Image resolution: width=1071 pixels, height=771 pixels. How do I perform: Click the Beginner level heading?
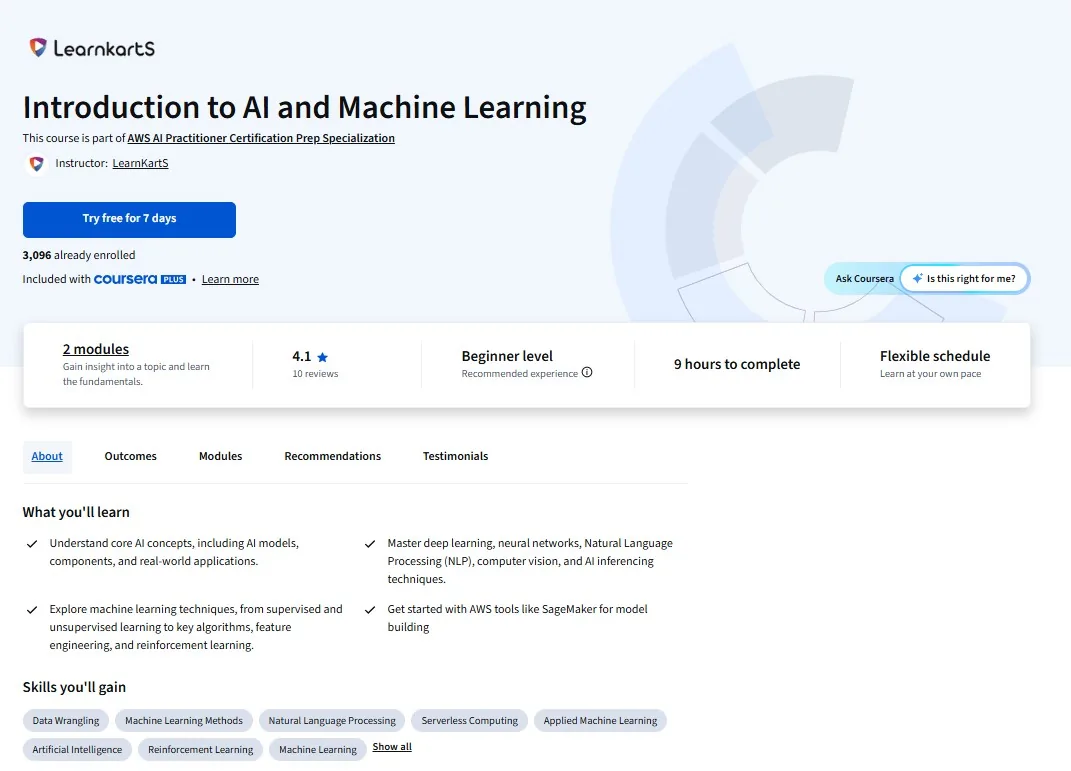pos(507,356)
